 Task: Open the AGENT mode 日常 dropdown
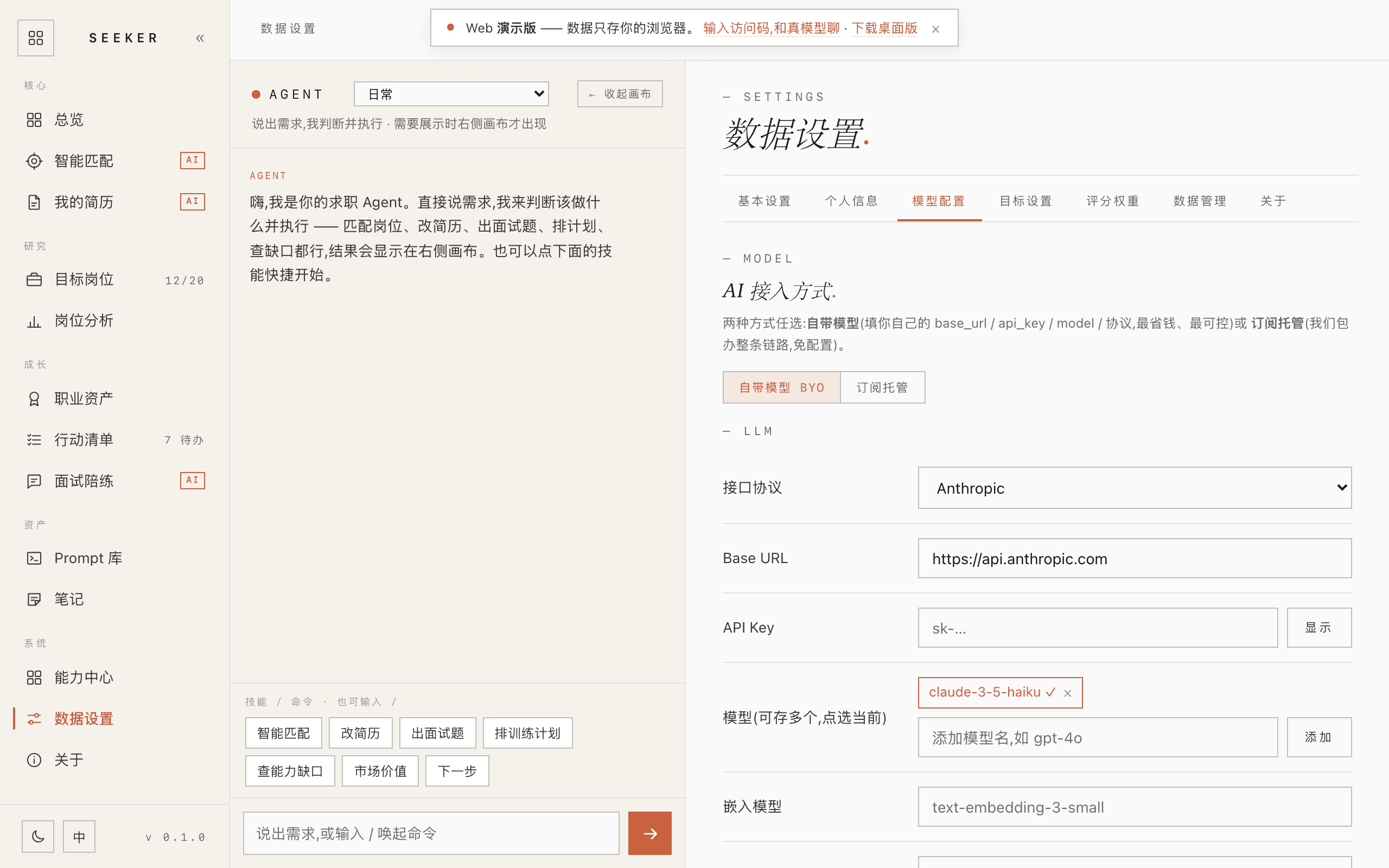tap(451, 93)
